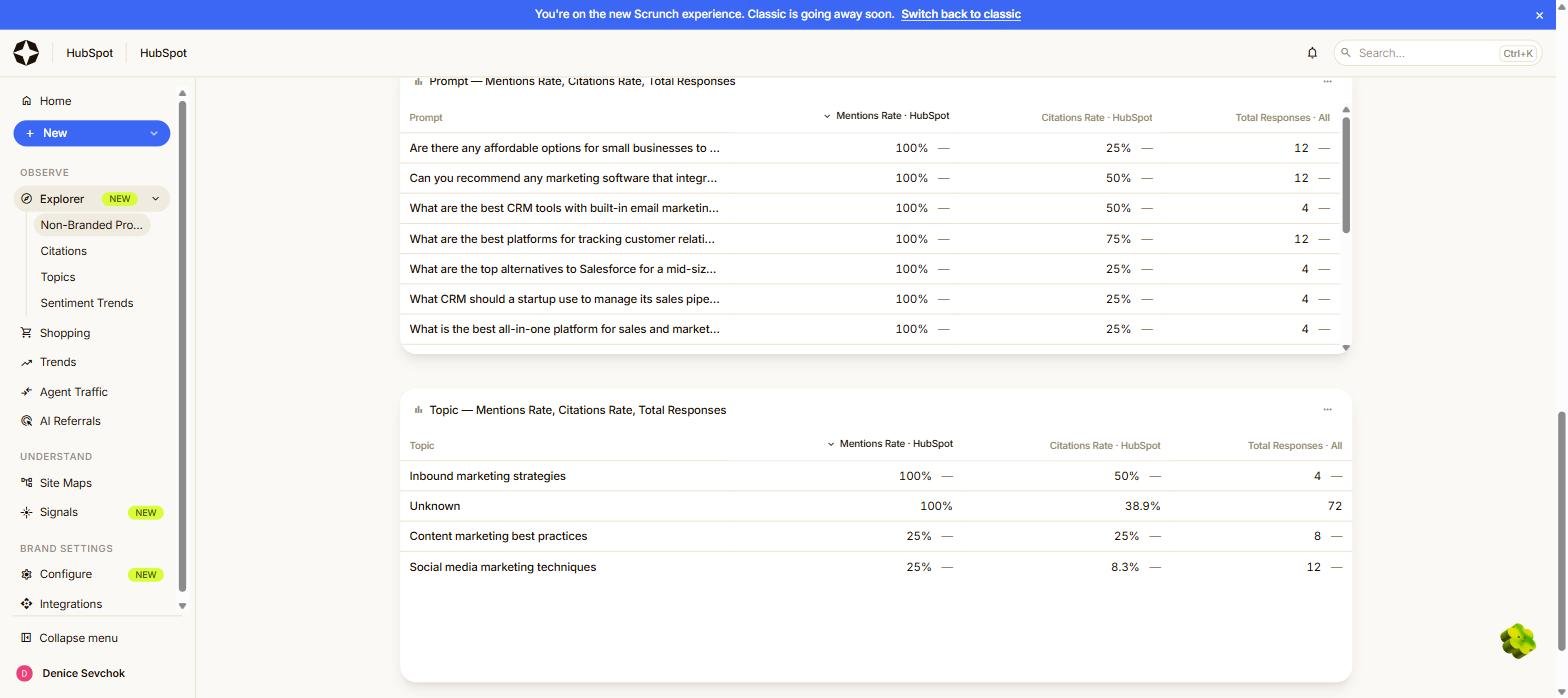Open Topics sub-item
Screen dimensions: 1568x698
pos(58,277)
